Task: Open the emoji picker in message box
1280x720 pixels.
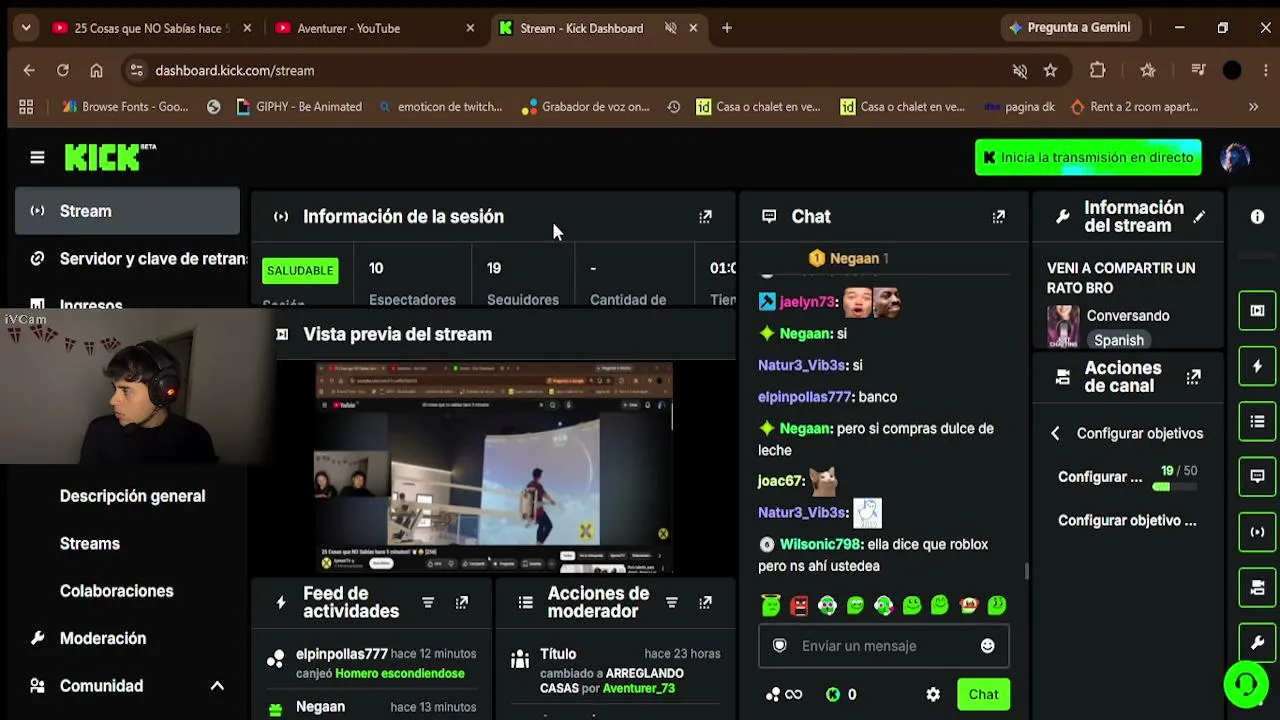Action: click(x=987, y=646)
